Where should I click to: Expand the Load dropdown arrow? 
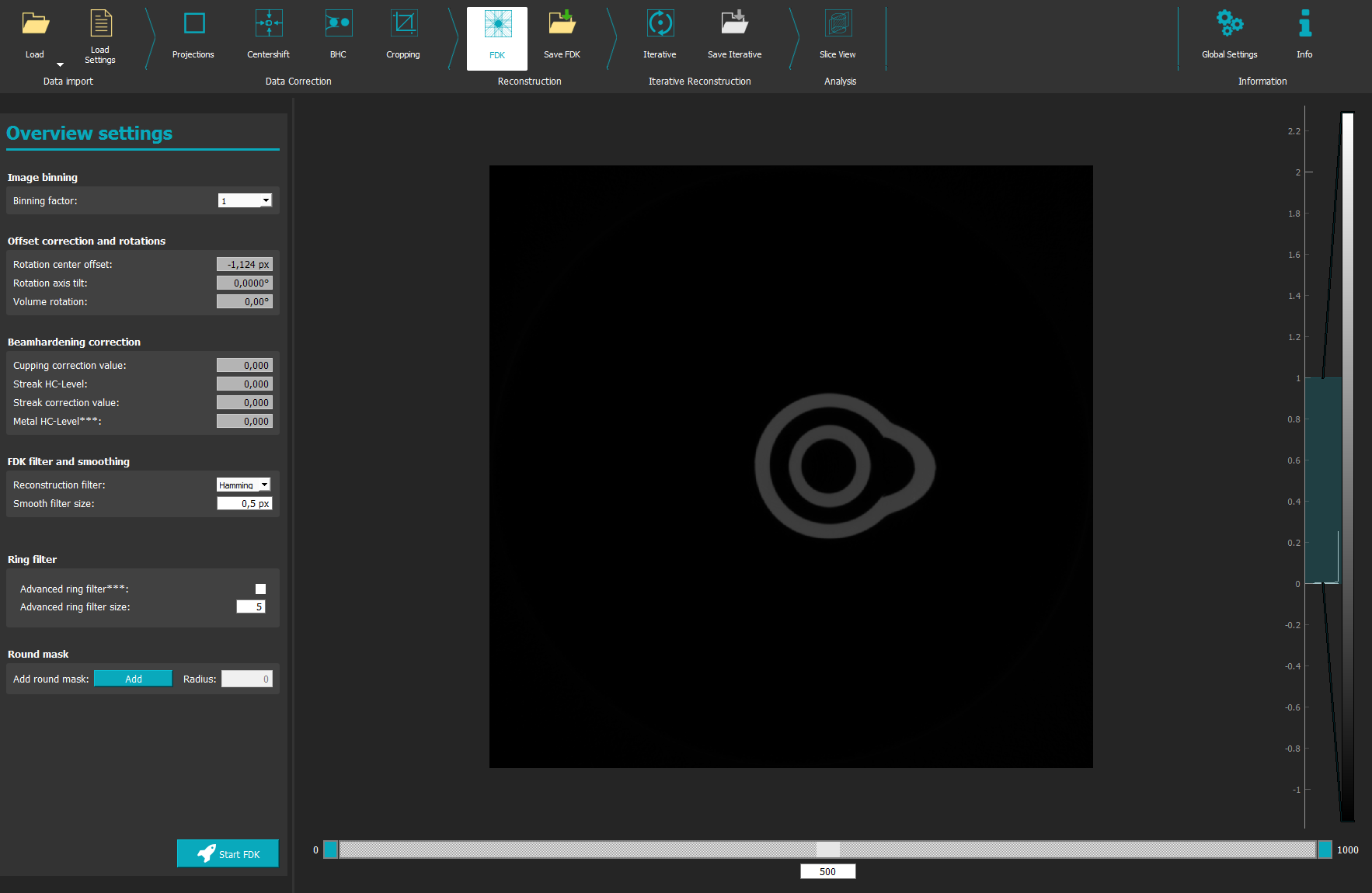[60, 65]
